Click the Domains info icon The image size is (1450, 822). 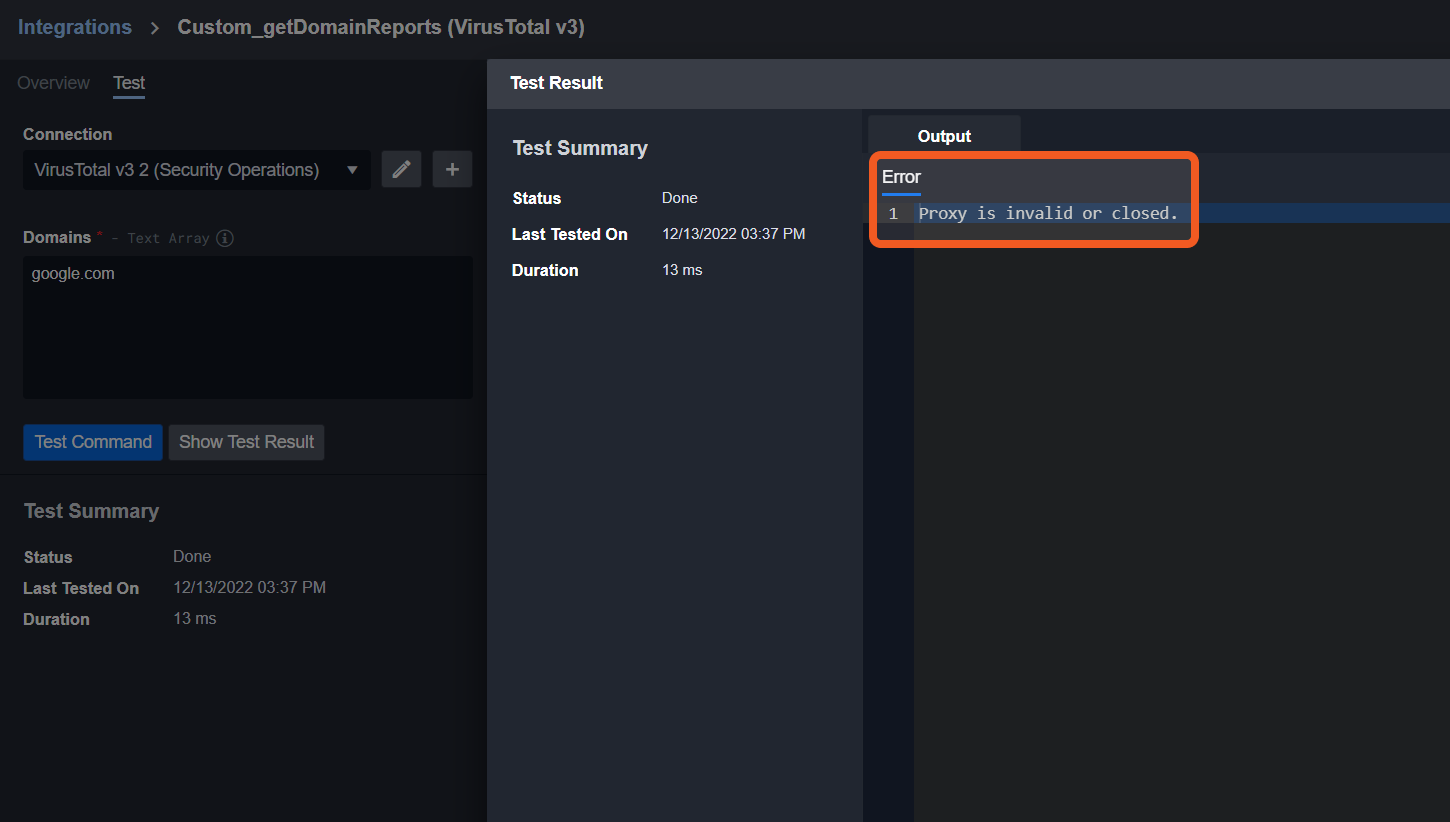pos(225,238)
